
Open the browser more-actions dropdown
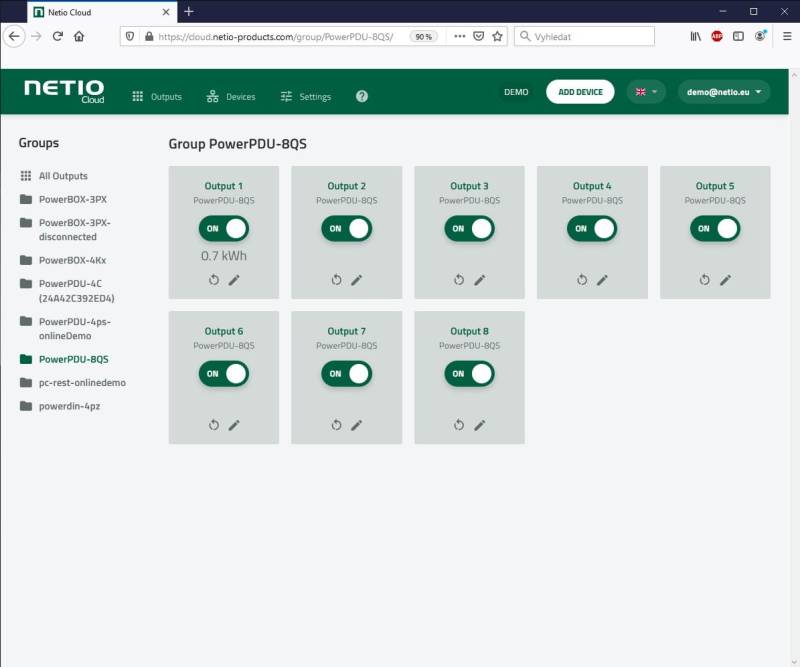(x=459, y=36)
